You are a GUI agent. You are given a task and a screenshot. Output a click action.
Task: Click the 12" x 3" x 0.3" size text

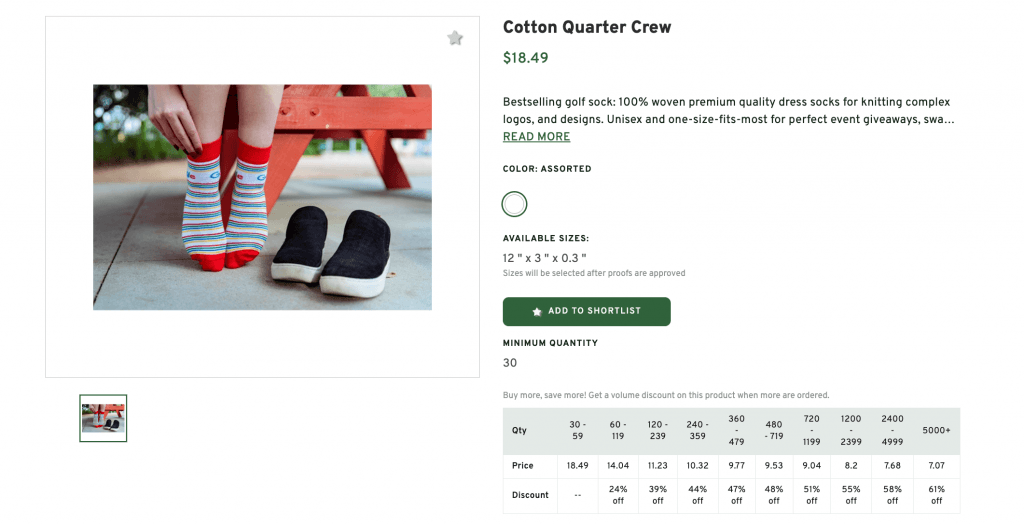544,258
